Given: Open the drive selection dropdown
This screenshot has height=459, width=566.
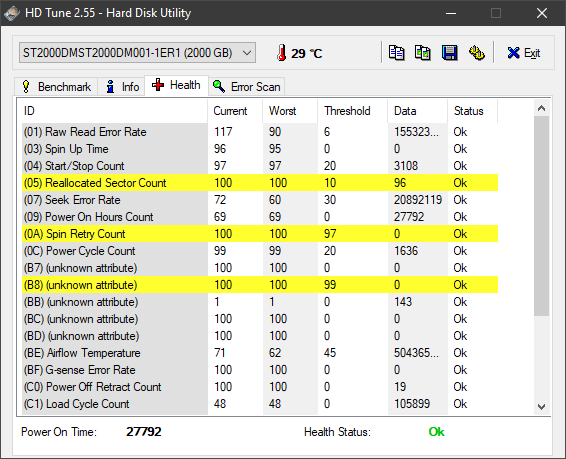Looking at the screenshot, I should 138,53.
